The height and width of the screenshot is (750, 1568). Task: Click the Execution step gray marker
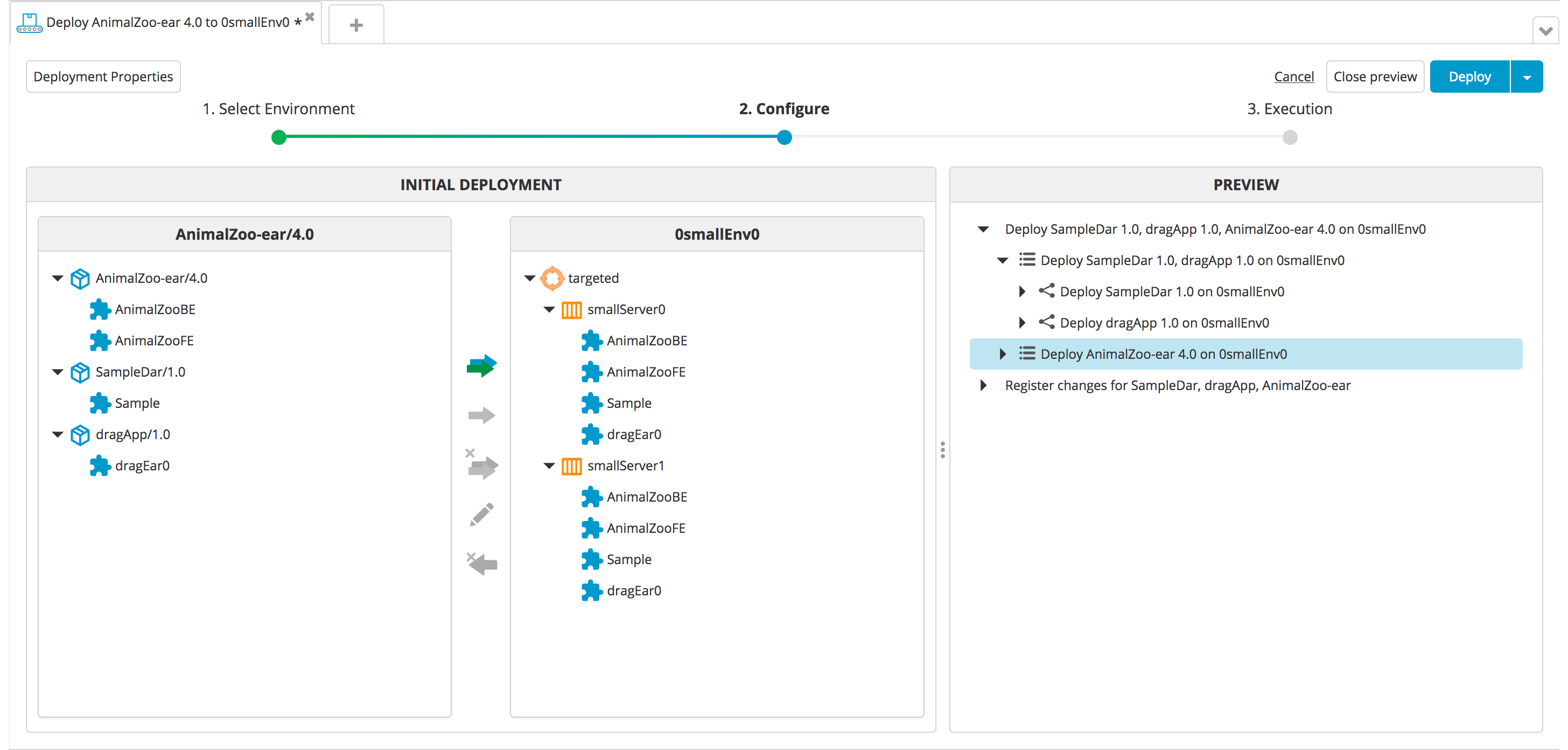1290,138
